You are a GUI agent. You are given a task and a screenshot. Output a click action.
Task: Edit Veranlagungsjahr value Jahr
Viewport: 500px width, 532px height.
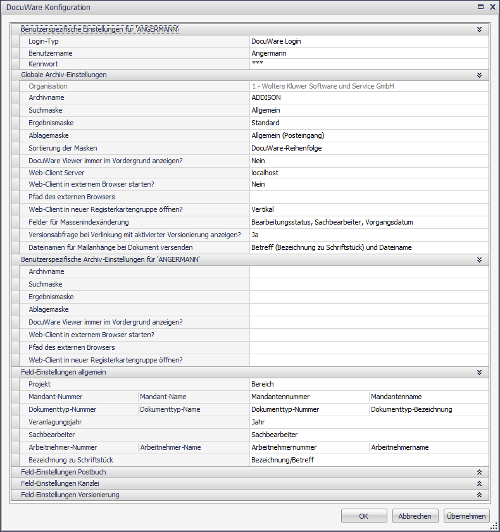(369, 422)
